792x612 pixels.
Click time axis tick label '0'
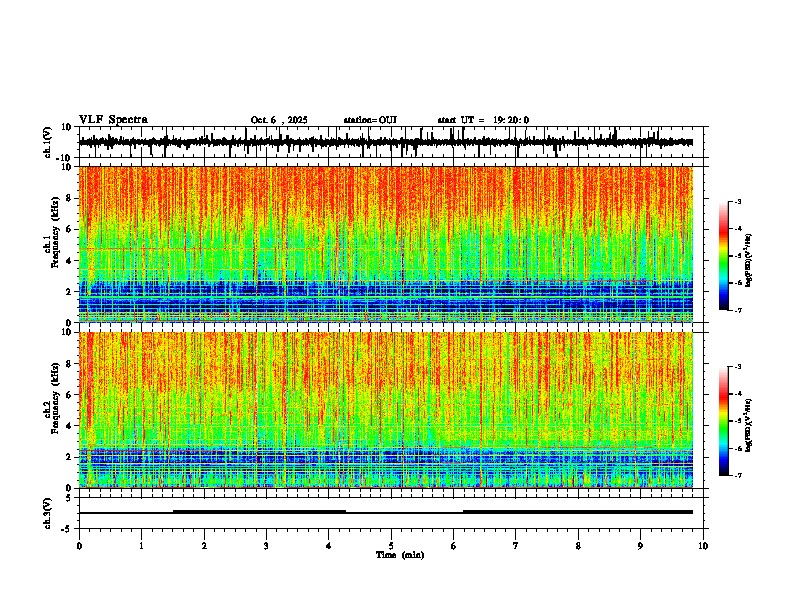point(79,546)
